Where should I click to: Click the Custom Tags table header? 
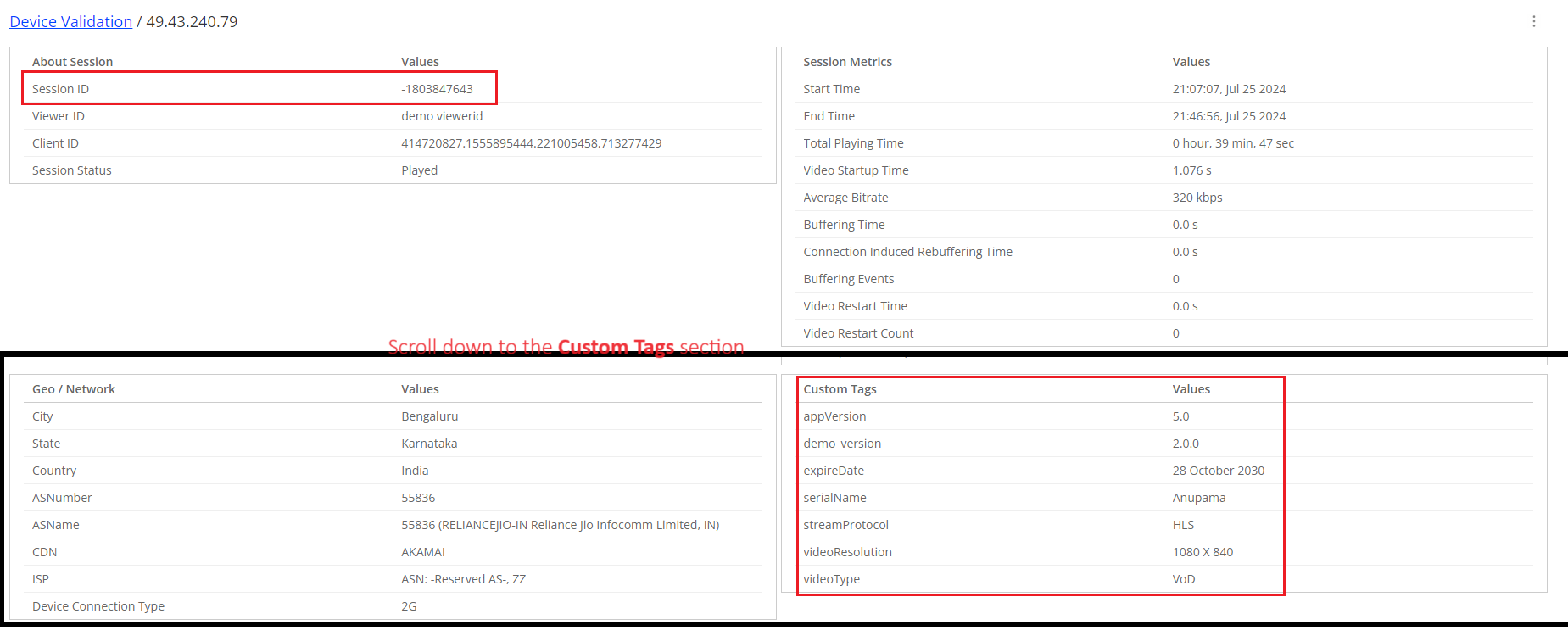pos(840,389)
